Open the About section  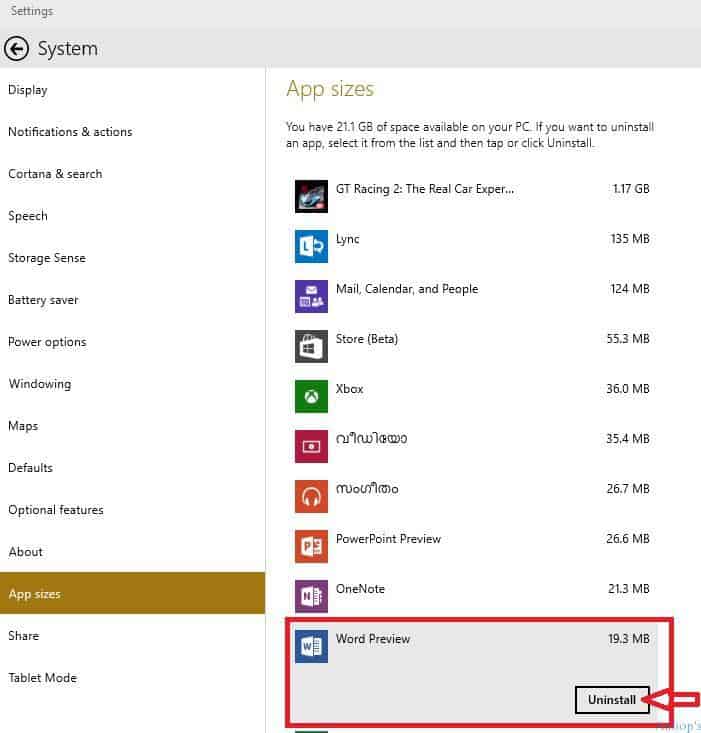click(x=132, y=552)
